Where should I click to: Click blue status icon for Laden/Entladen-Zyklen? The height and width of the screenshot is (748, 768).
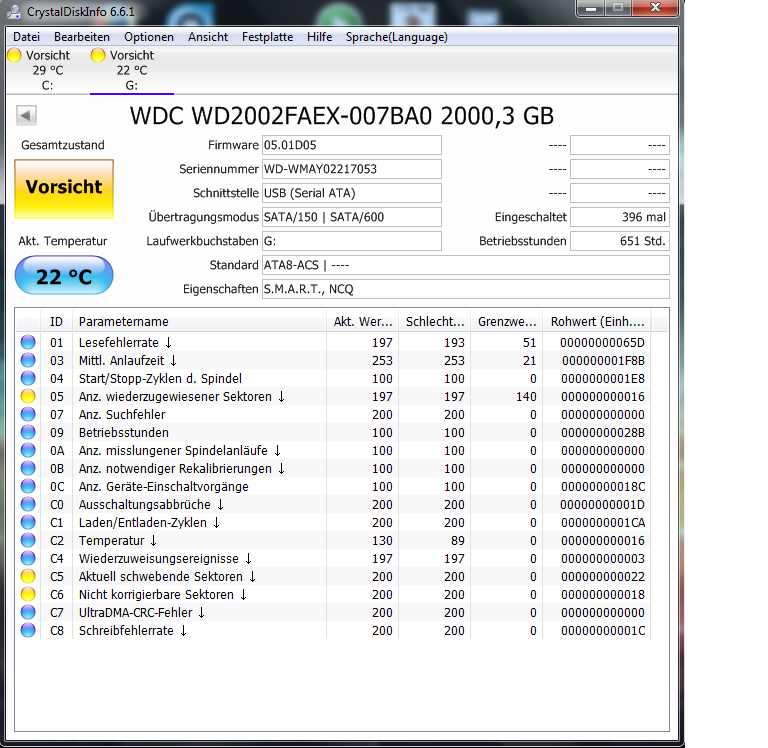click(x=28, y=522)
